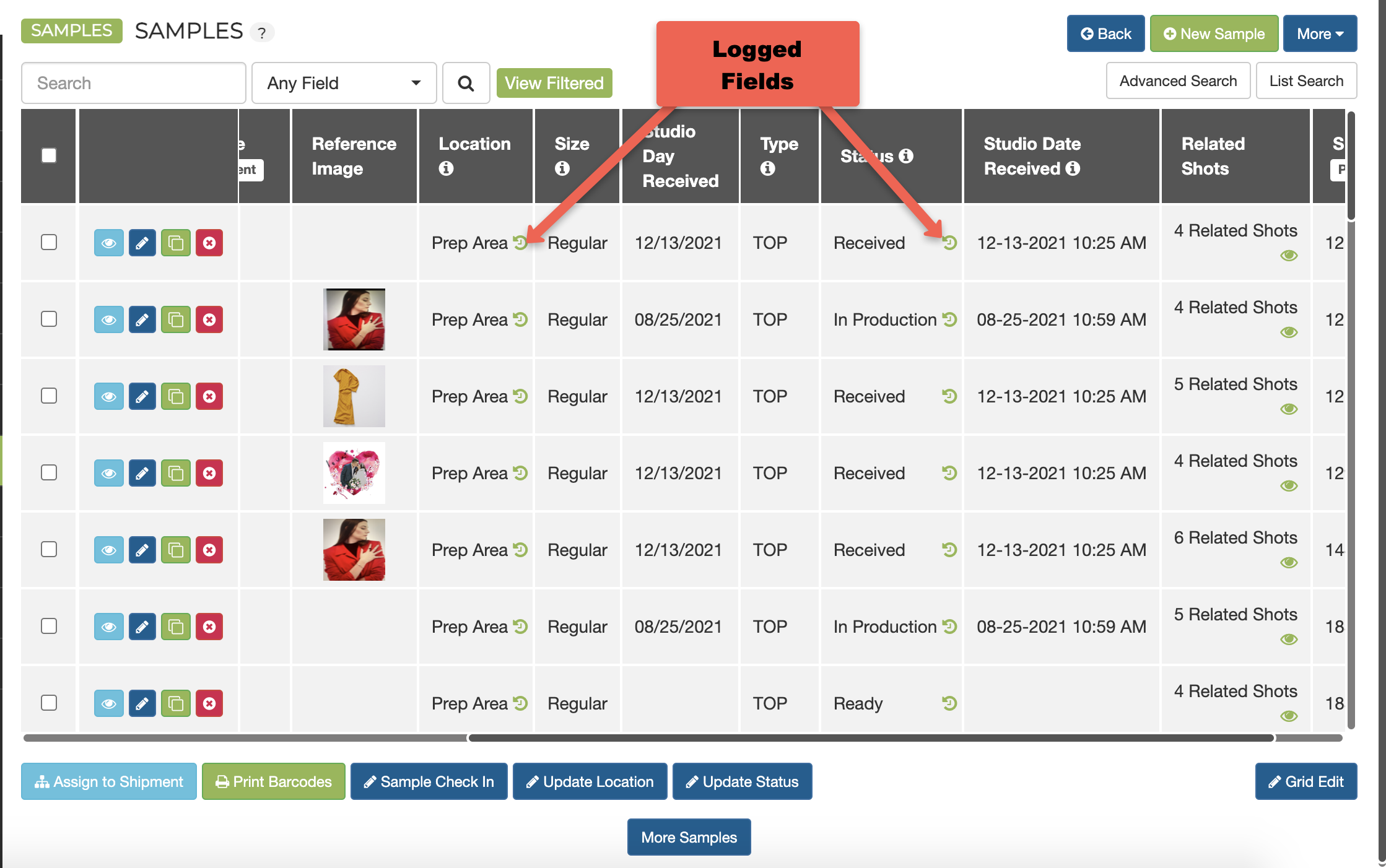
Task: Click the SAMPLES help question mark icon
Action: [x=262, y=33]
